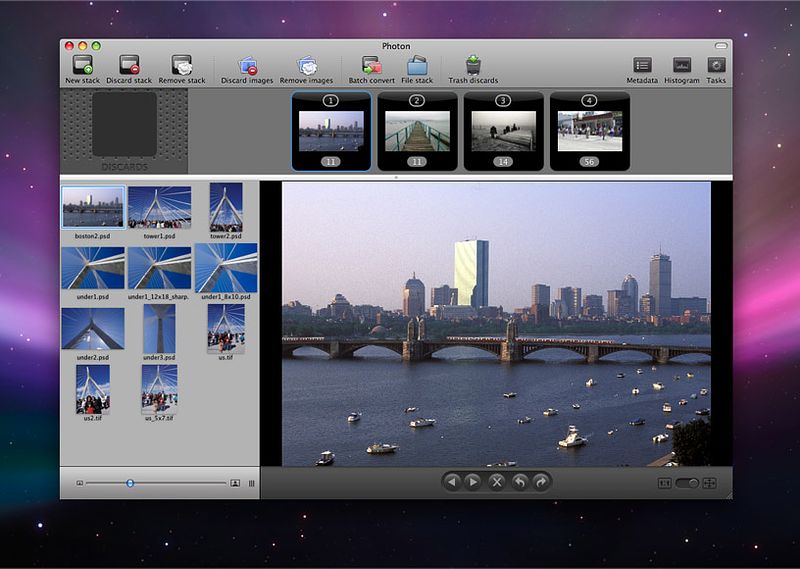Open the Tasks panel
Screen dimensions: 800x569
716,66
